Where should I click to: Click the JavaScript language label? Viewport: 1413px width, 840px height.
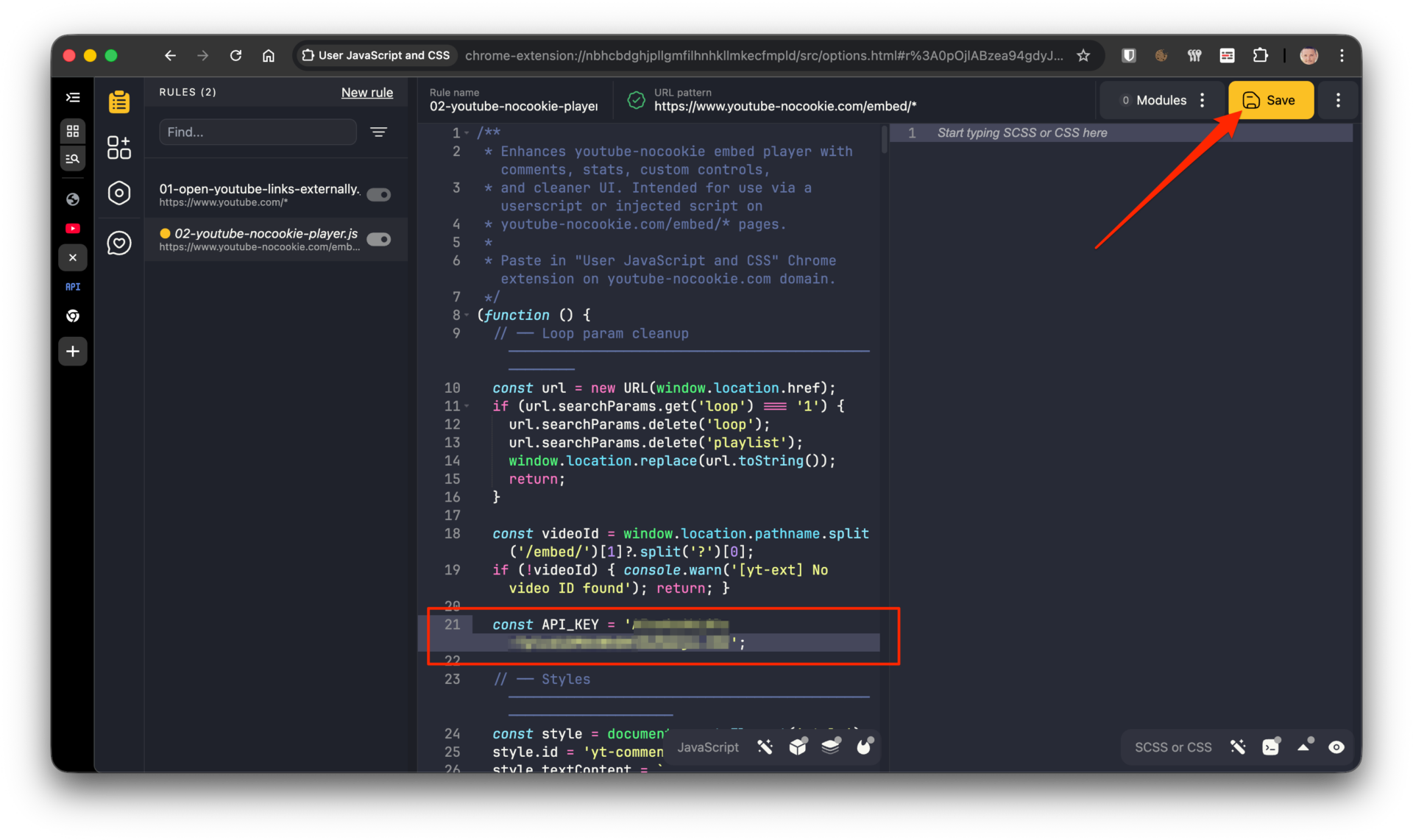coord(708,747)
